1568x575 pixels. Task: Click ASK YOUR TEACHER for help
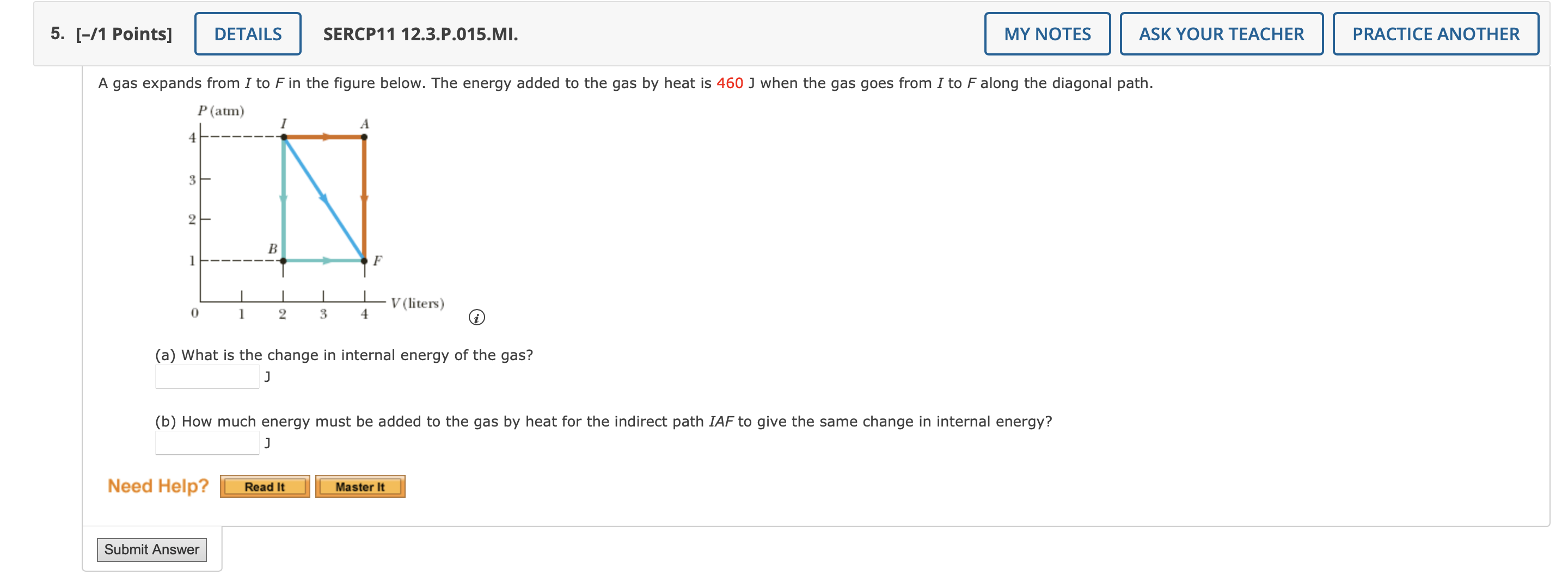[x=1222, y=34]
